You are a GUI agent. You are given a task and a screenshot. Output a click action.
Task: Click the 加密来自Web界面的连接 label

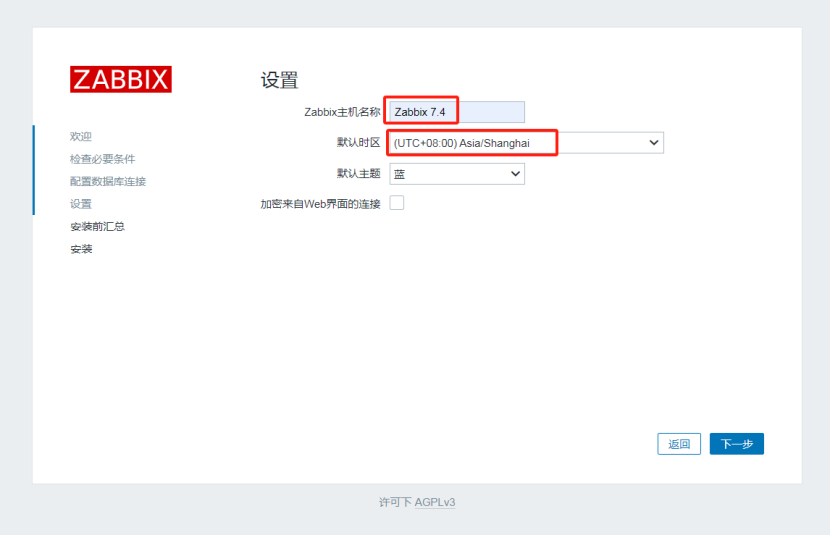click(320, 204)
